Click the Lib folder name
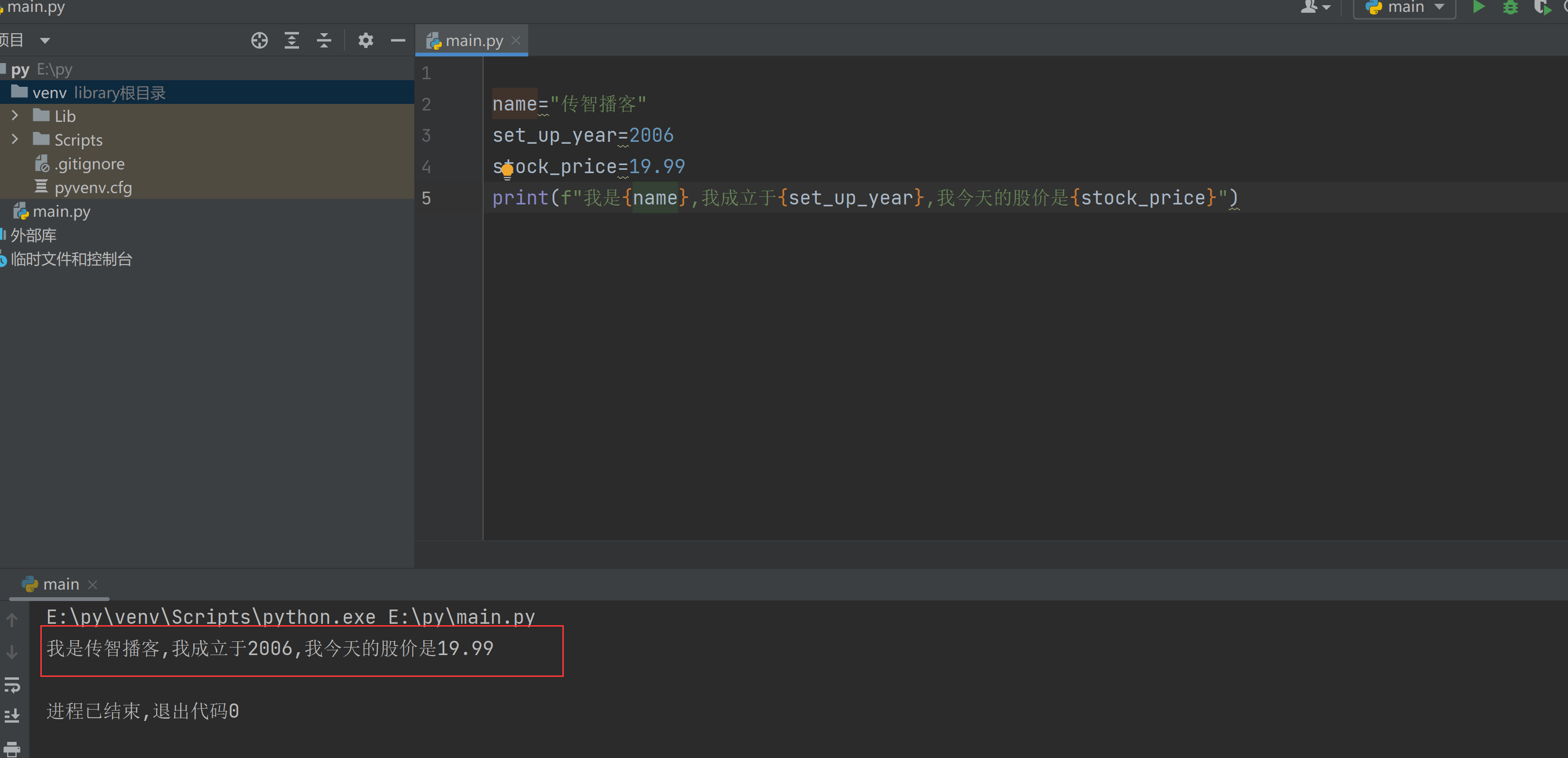The image size is (1568, 758). 65,116
